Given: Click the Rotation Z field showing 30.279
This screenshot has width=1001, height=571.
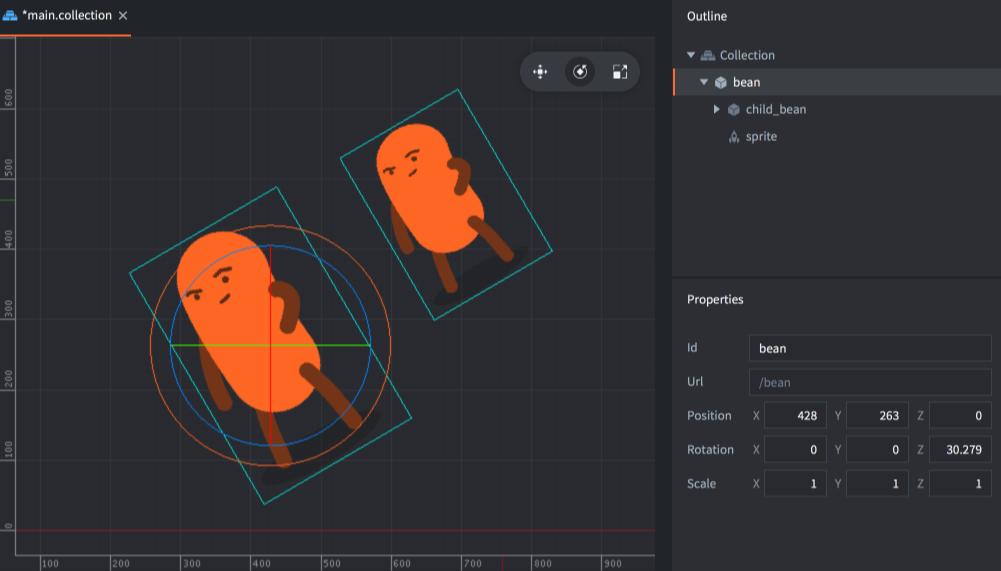Looking at the screenshot, I should 959,450.
